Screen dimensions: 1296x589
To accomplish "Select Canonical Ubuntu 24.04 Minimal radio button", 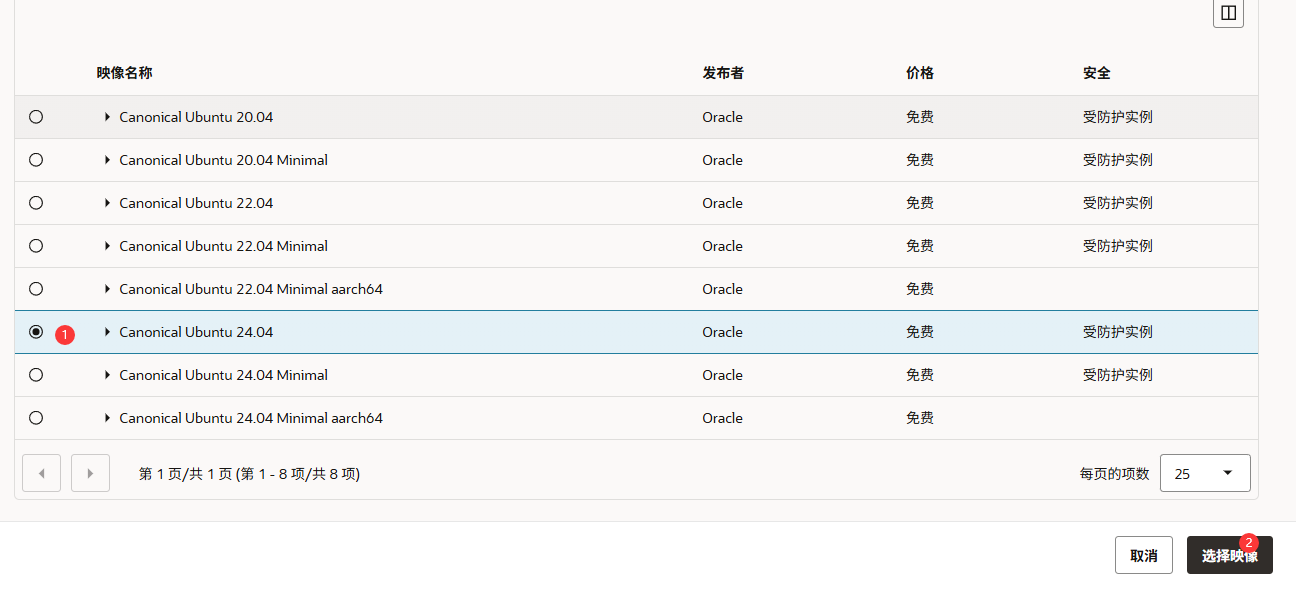I will point(36,375).
